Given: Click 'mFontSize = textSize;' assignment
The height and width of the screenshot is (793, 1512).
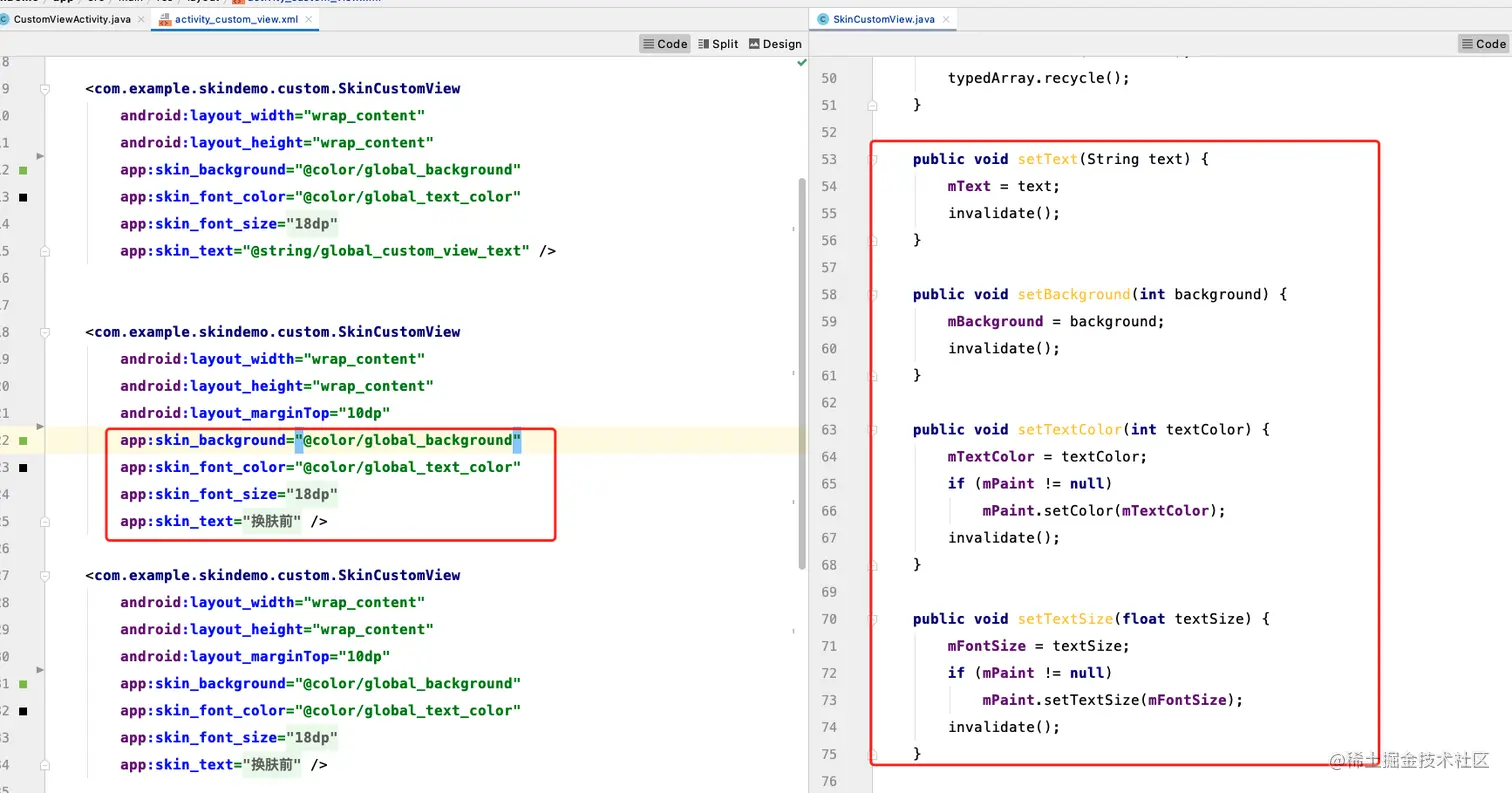Looking at the screenshot, I should point(1039,645).
